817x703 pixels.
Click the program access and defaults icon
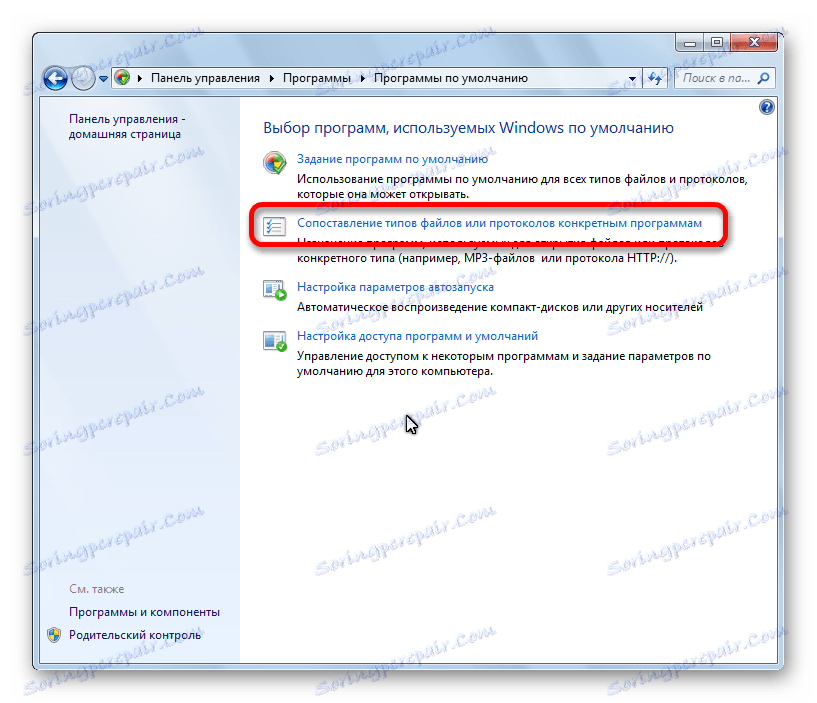coord(275,340)
